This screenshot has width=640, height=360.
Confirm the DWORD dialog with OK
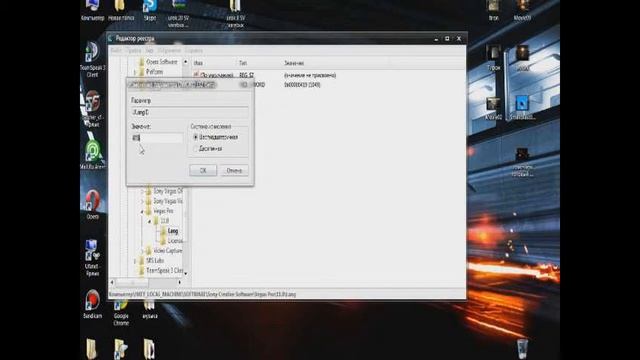coord(203,170)
